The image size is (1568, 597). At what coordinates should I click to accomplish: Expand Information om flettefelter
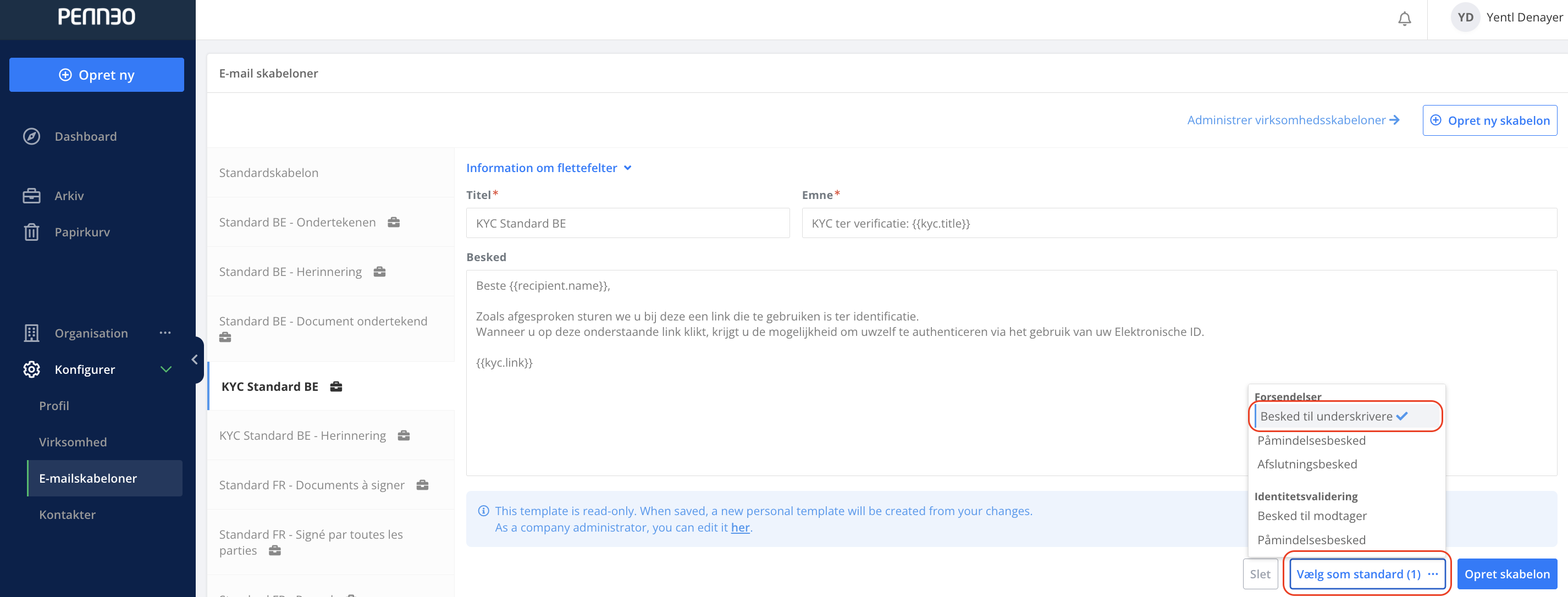click(549, 168)
